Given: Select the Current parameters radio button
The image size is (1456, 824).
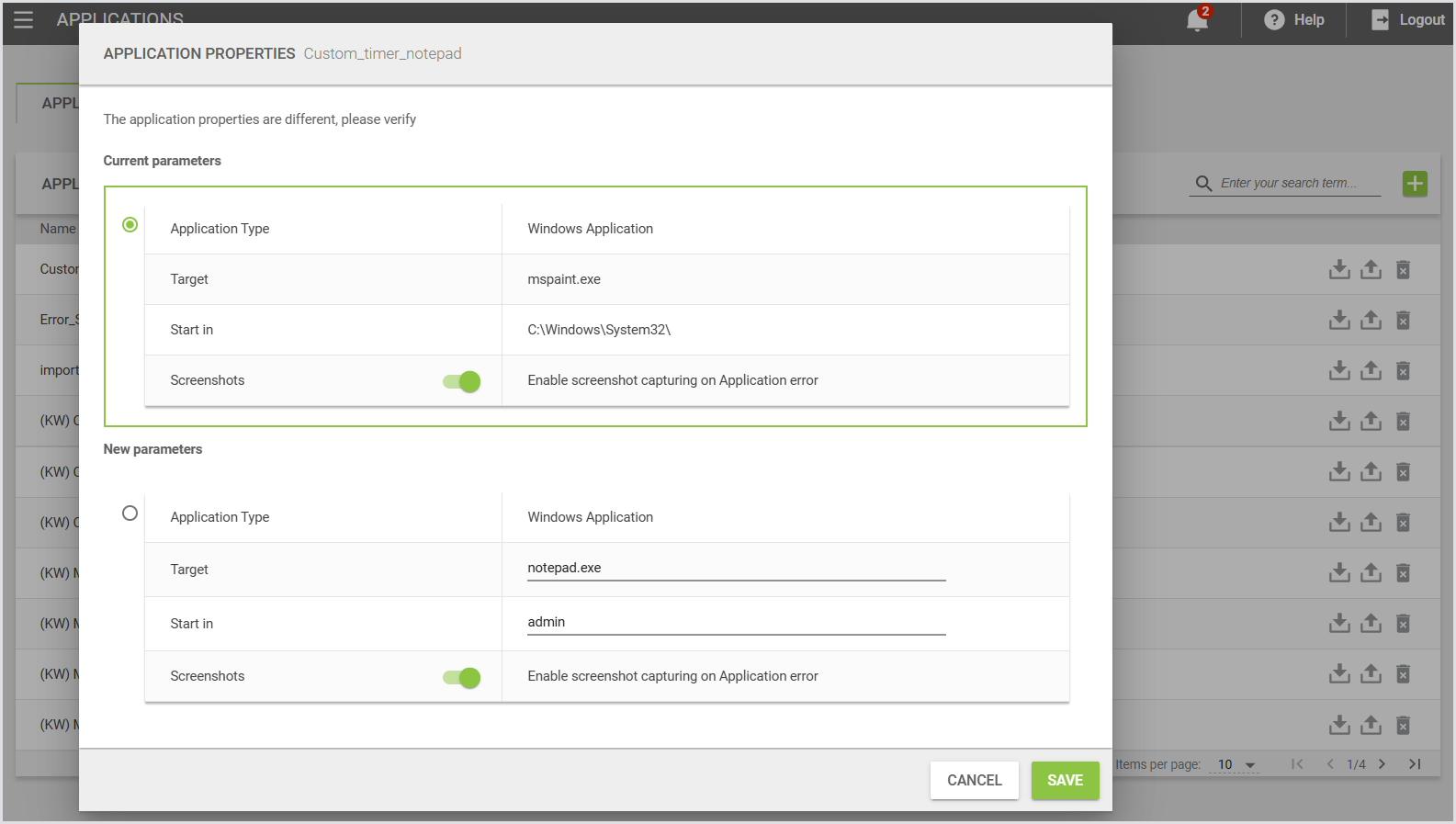Looking at the screenshot, I should tap(130, 225).
